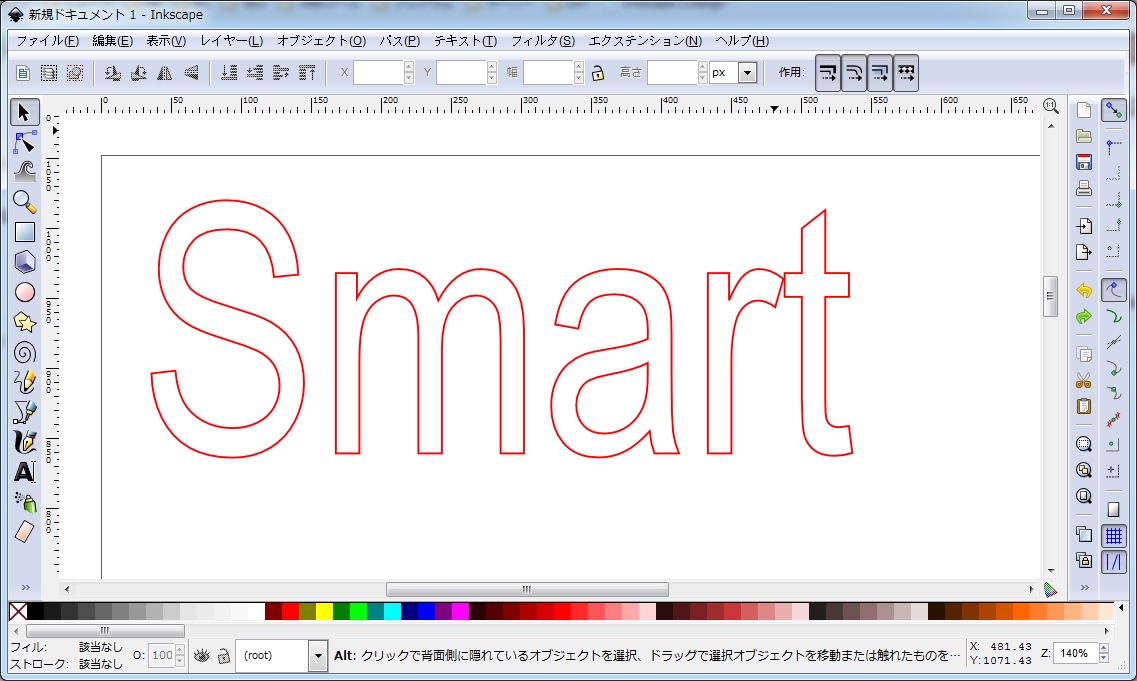This screenshot has width=1137, height=681.
Task: Select the Zoom magnifier tool
Action: [24, 202]
